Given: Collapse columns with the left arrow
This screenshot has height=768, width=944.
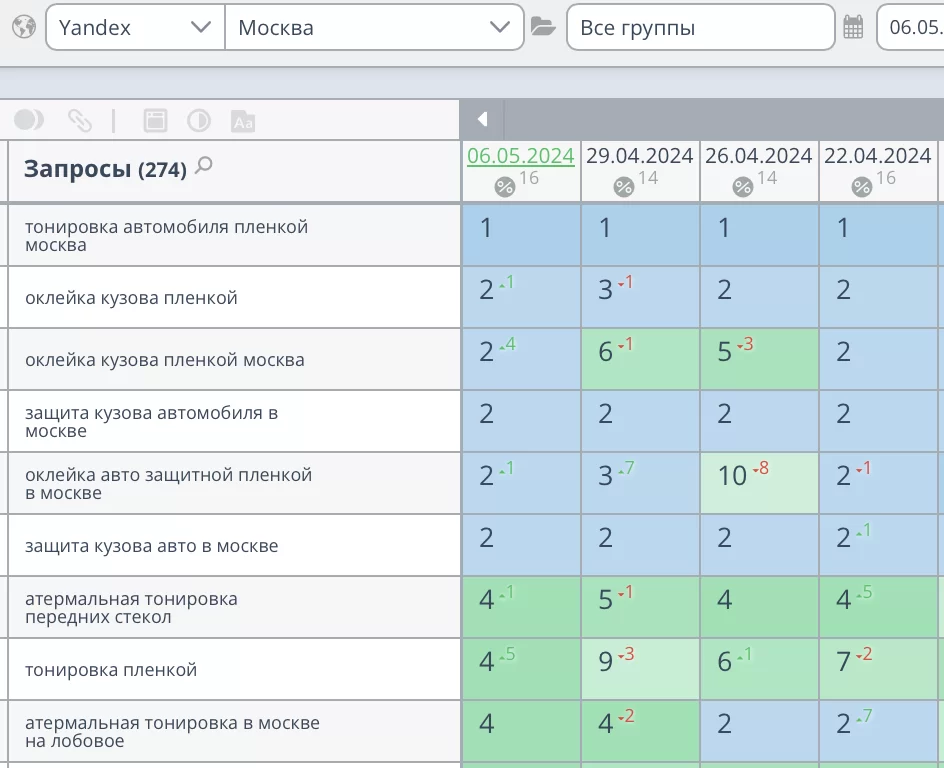Looking at the screenshot, I should point(482,120).
